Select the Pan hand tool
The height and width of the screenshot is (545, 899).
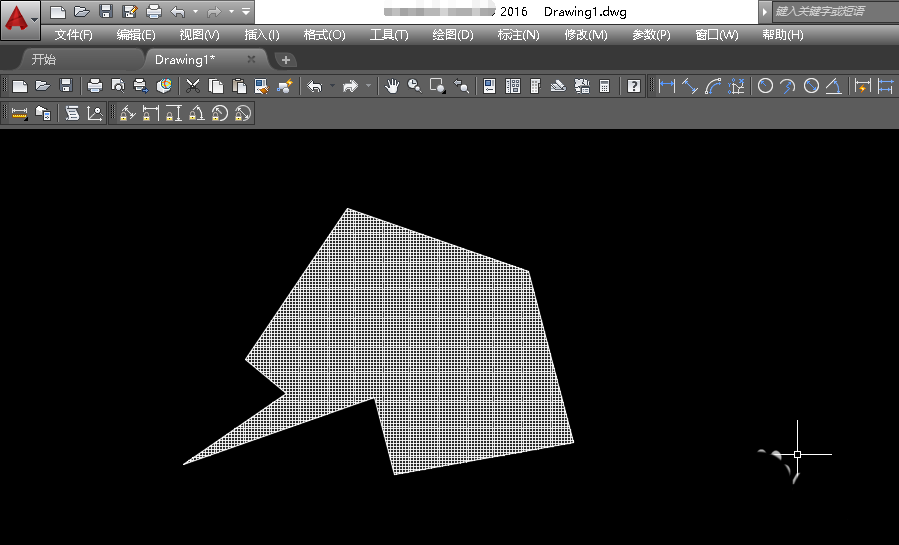(392, 86)
